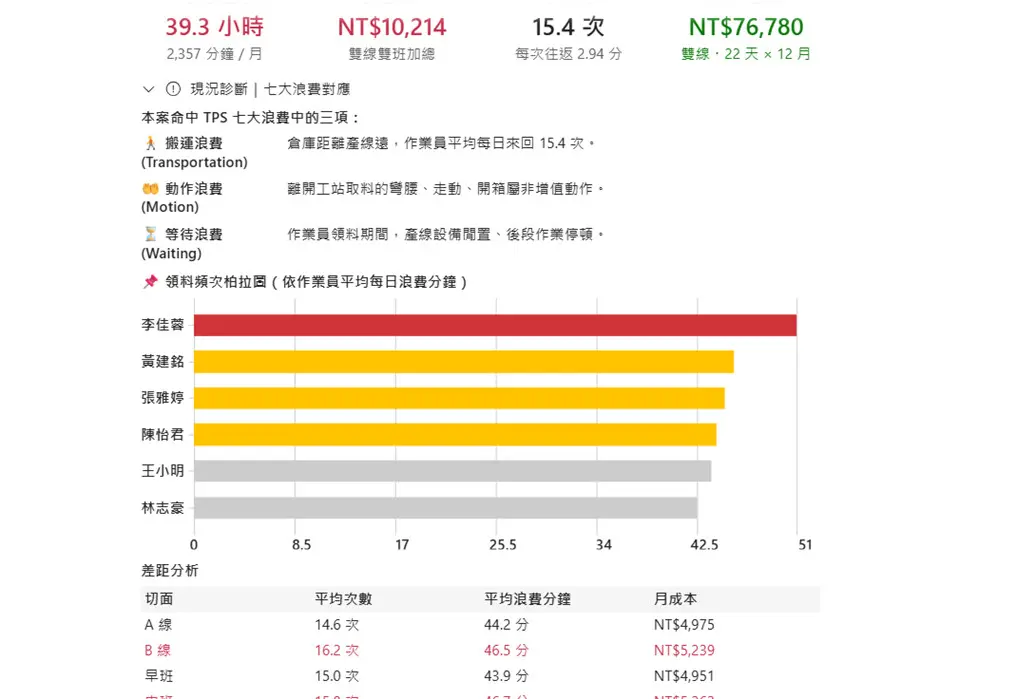
Task: Click the NT$4,951 cell
Action: (x=684, y=677)
